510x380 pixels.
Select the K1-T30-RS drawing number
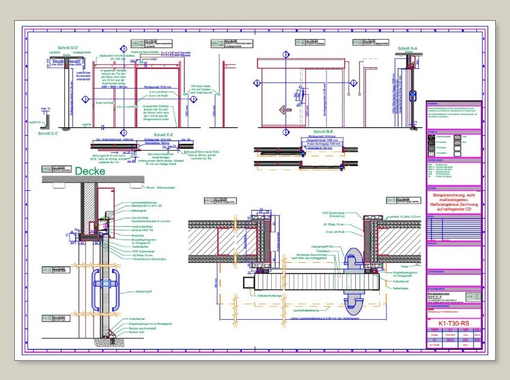click(x=454, y=323)
